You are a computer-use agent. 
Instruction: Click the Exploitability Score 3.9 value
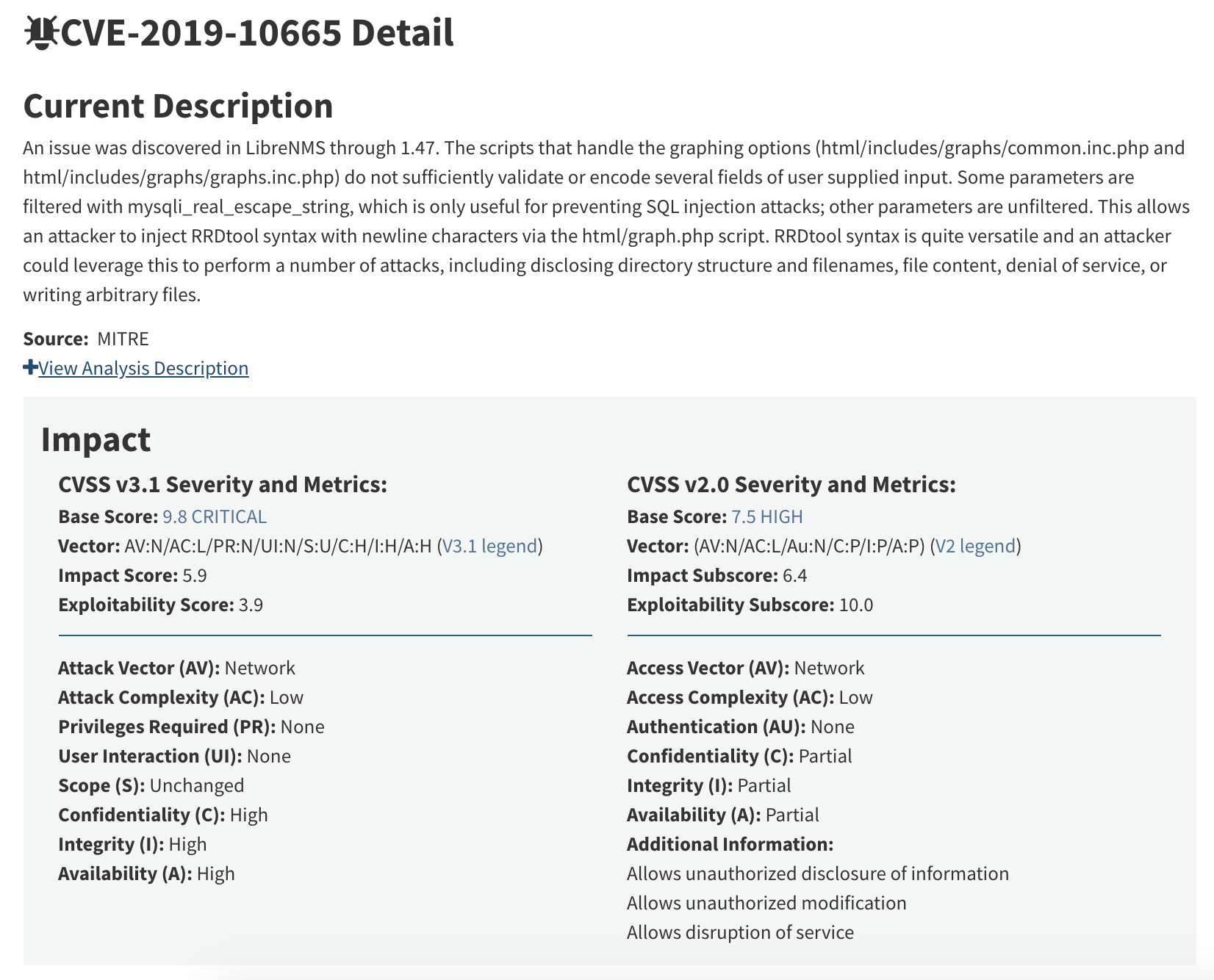[x=250, y=605]
